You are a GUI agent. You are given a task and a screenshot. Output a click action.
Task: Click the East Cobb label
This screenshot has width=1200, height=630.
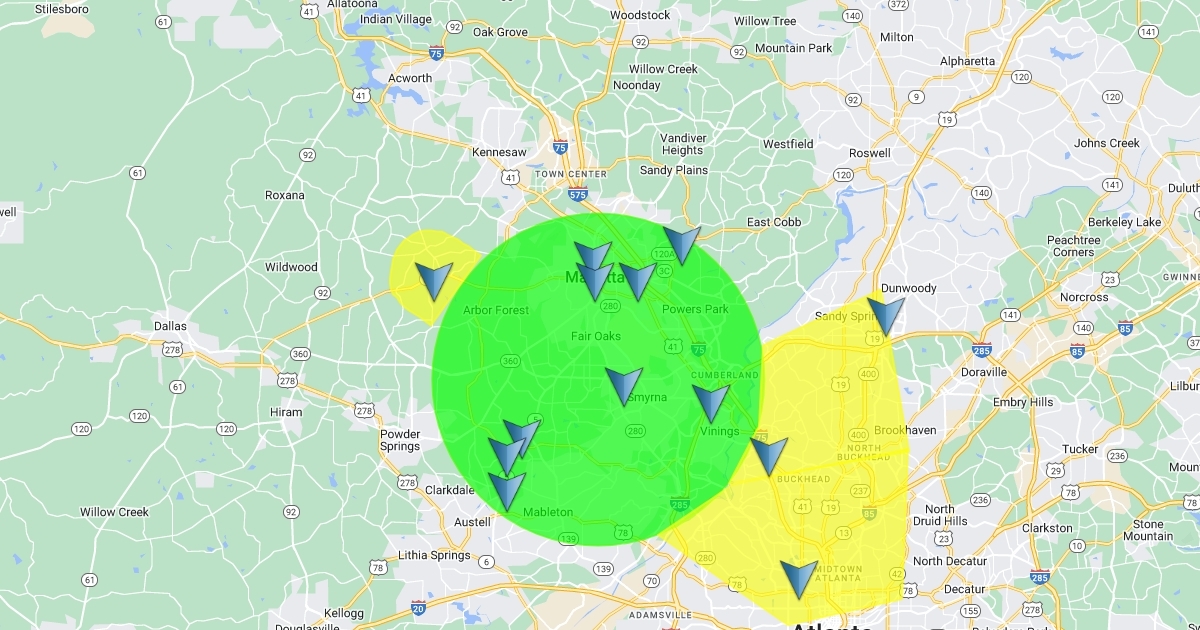(x=774, y=222)
